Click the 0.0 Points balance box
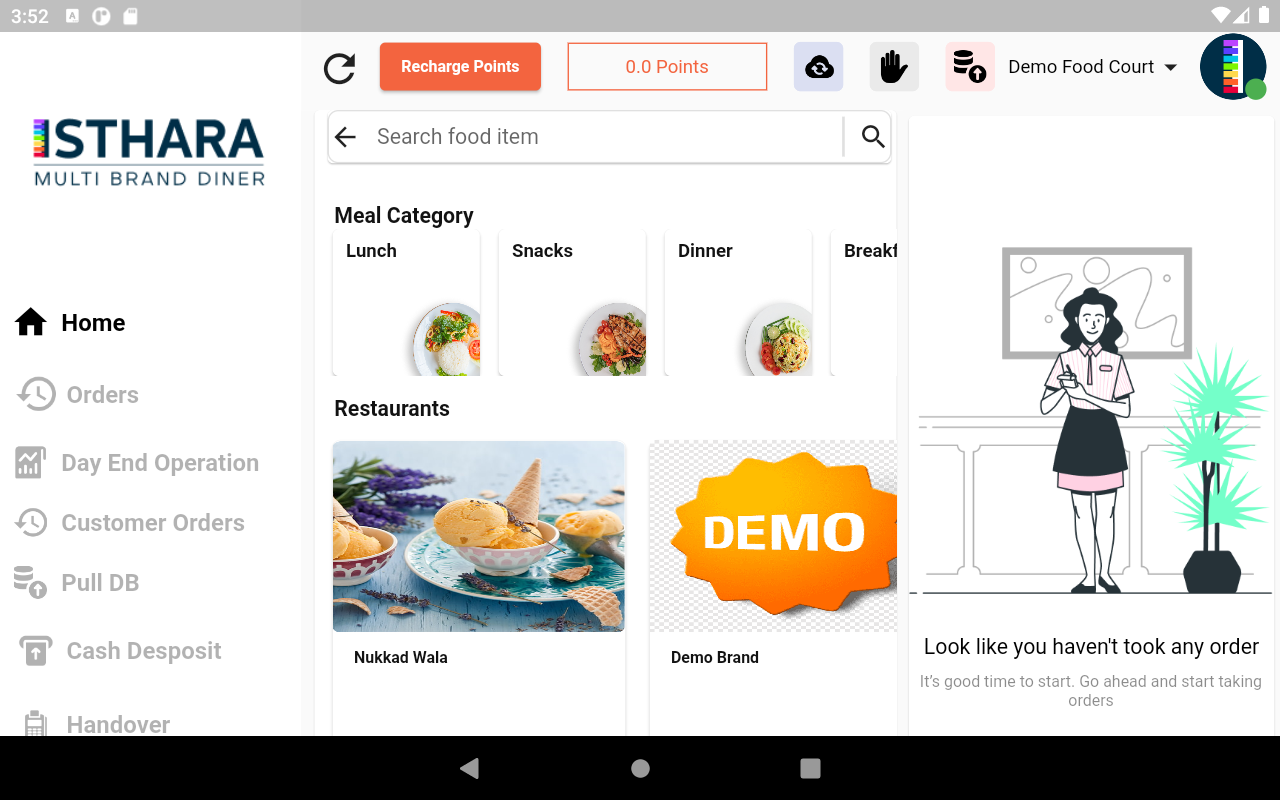This screenshot has height=800, width=1280. tap(667, 67)
